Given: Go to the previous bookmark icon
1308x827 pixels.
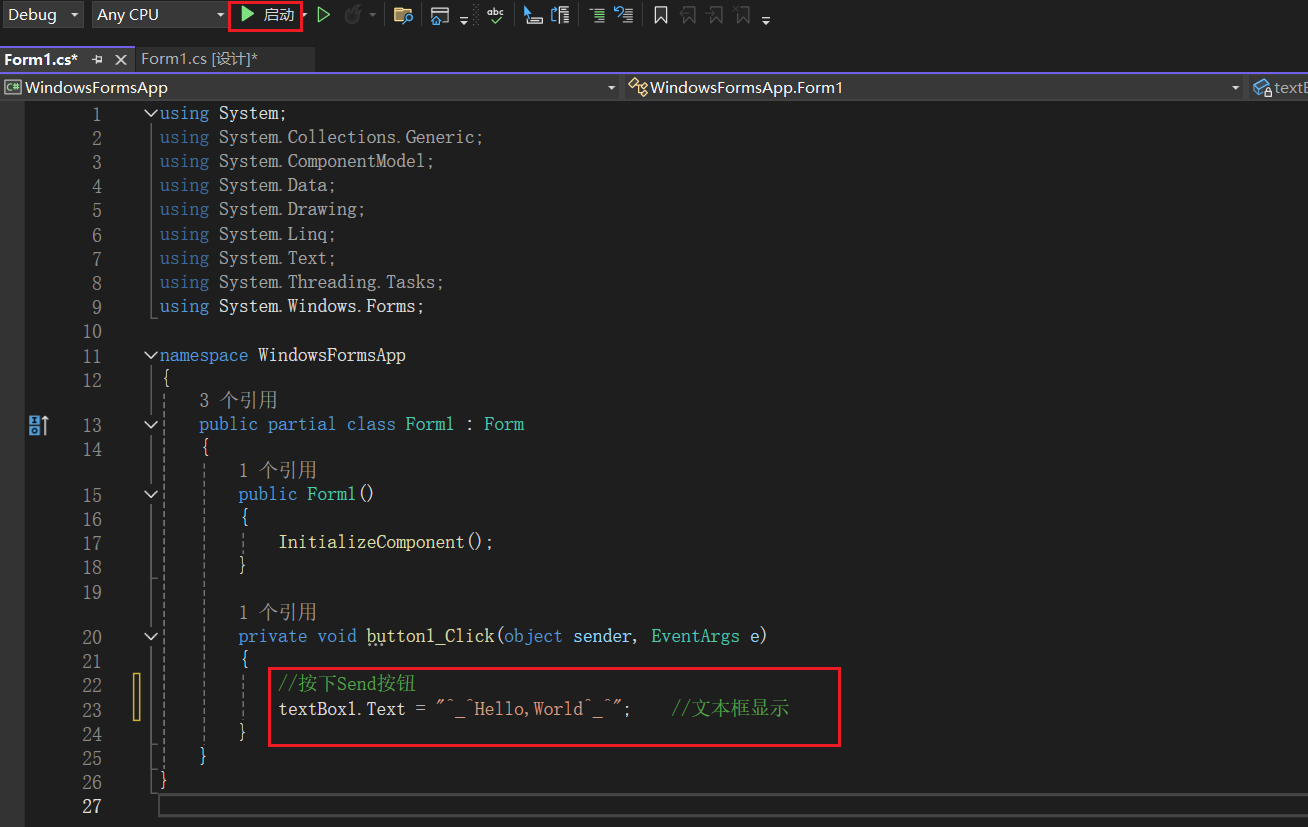Looking at the screenshot, I should pos(688,15).
